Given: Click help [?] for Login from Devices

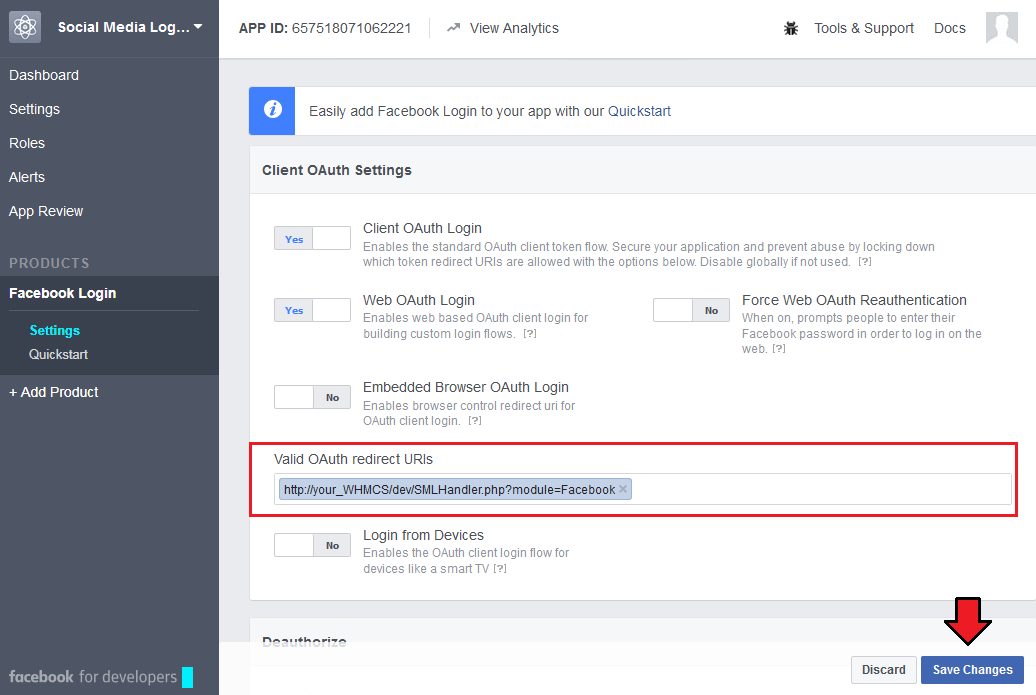Looking at the screenshot, I should [500, 569].
